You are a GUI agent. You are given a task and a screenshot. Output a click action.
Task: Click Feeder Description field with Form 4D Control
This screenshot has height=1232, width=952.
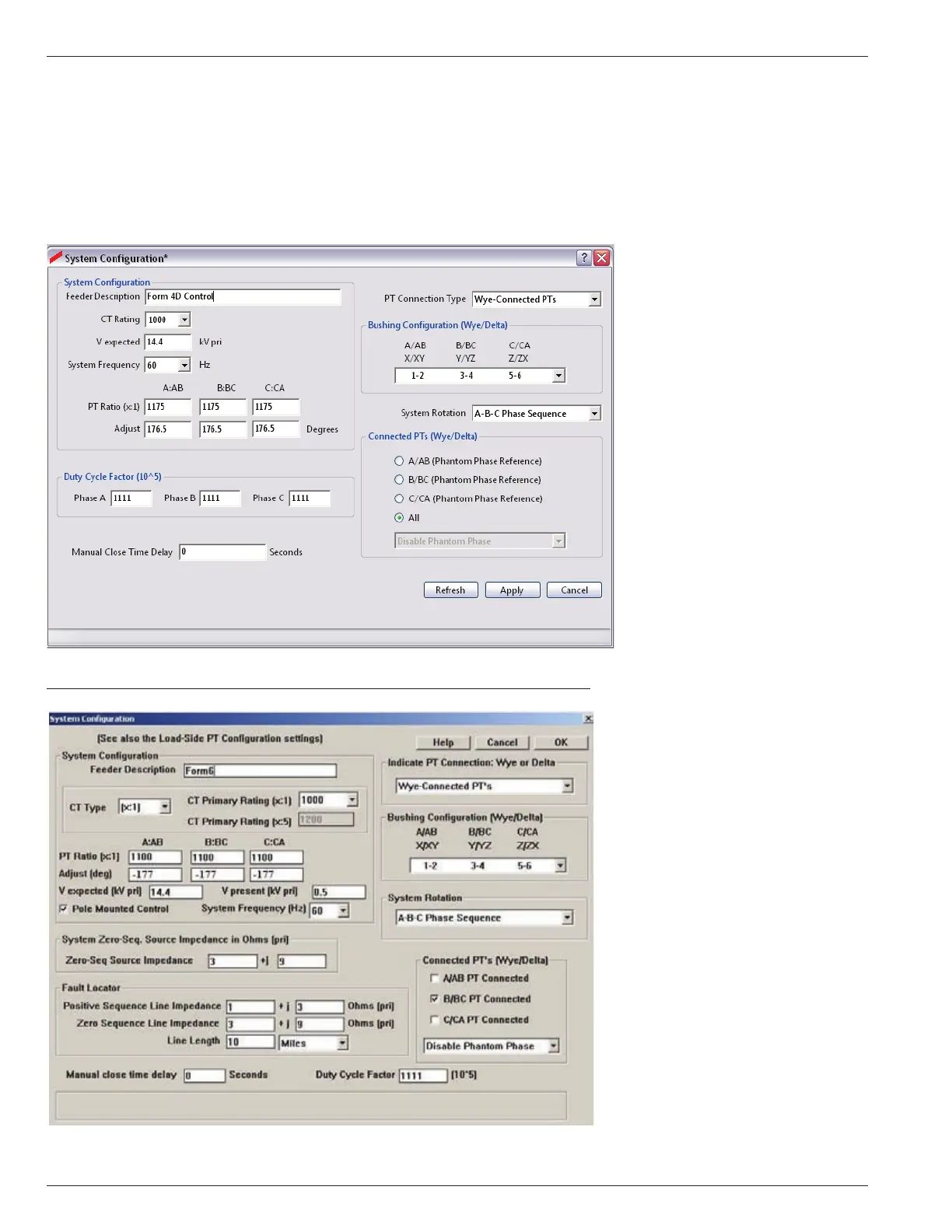click(243, 297)
